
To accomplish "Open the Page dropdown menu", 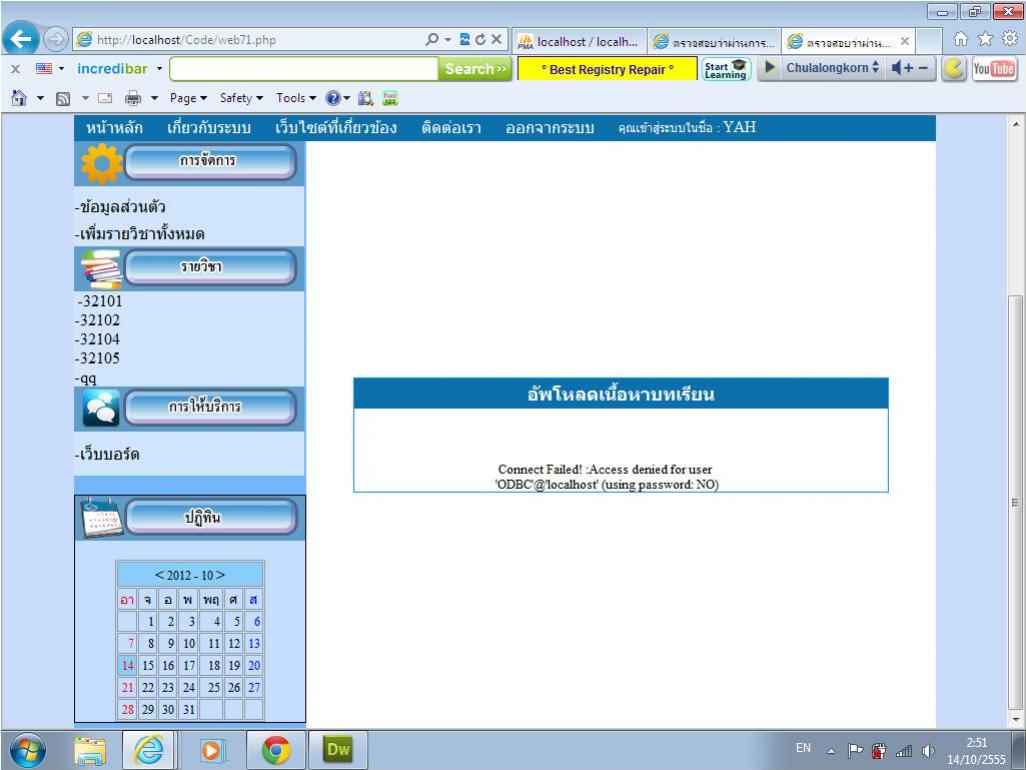I will click(x=188, y=98).
